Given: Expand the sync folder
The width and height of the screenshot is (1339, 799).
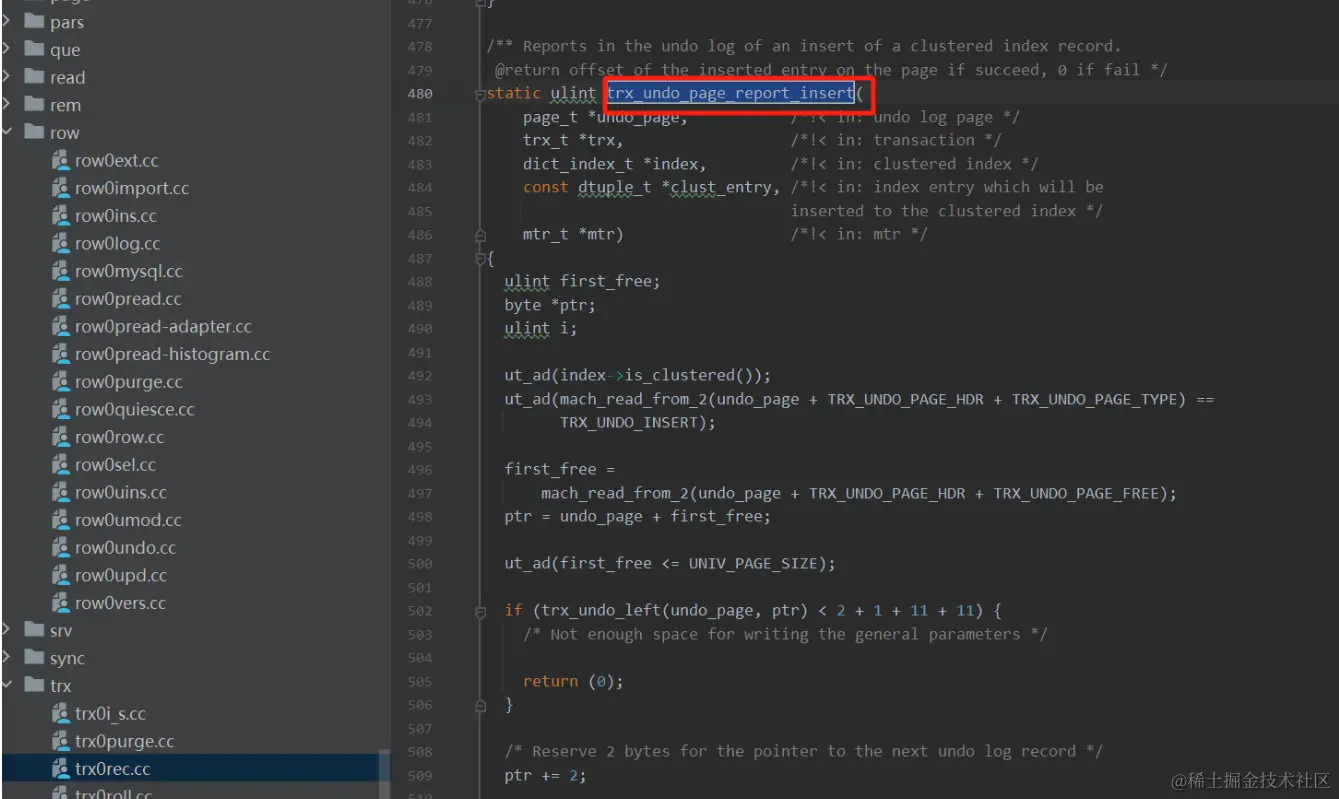Looking at the screenshot, I should [x=7, y=658].
